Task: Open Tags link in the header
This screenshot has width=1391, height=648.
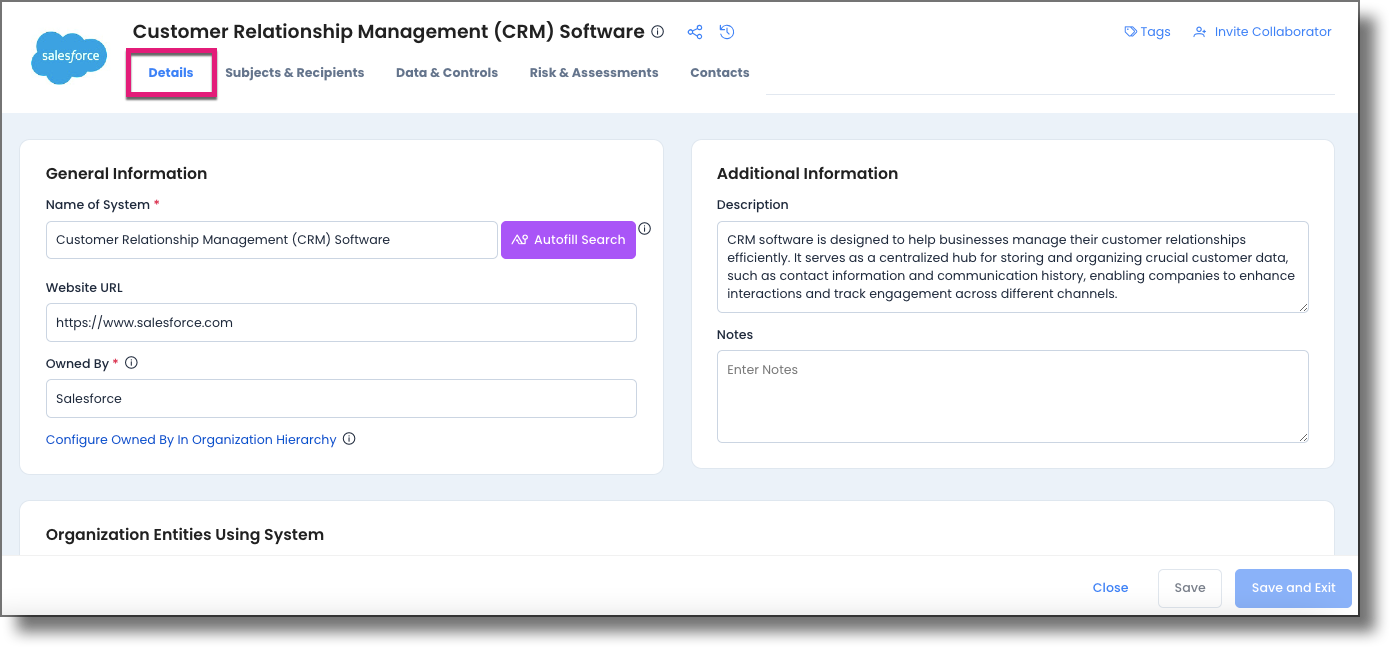Action: tap(1155, 32)
